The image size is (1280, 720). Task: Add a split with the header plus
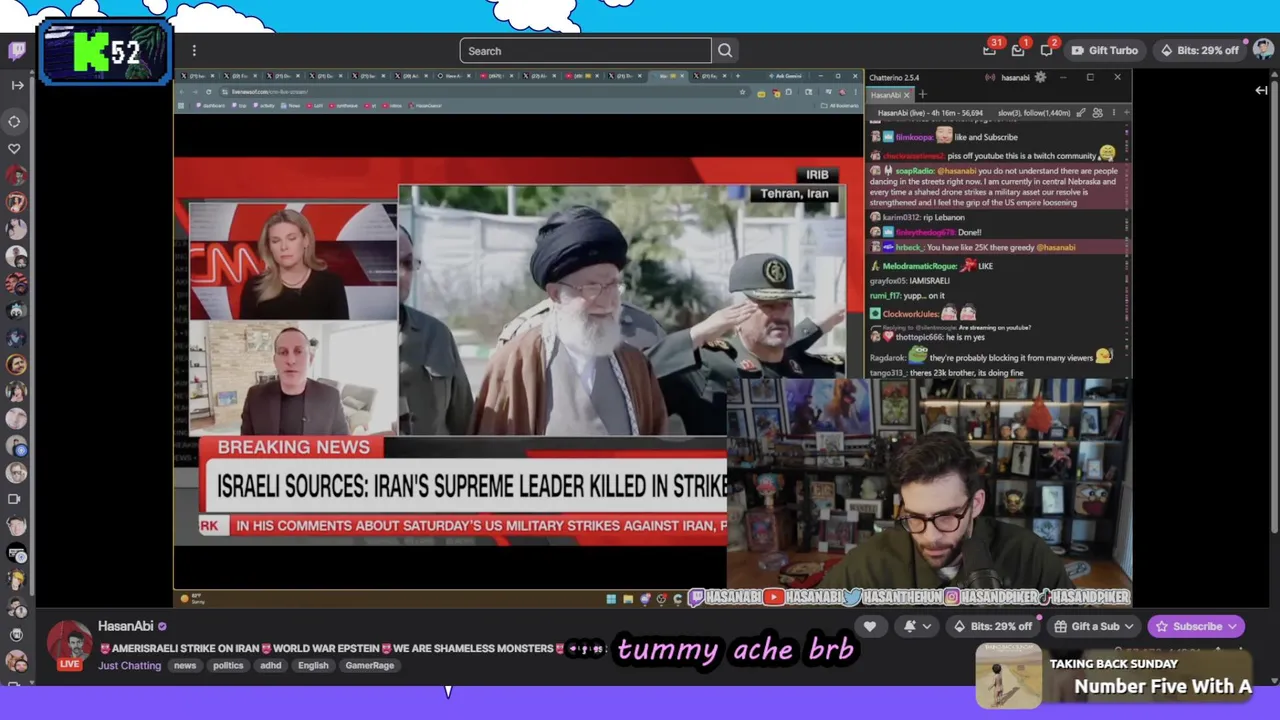(x=1126, y=113)
